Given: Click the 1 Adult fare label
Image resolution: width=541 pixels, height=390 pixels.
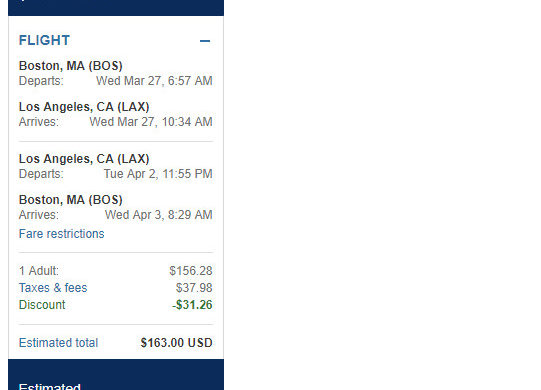Looking at the screenshot, I should (39, 271).
